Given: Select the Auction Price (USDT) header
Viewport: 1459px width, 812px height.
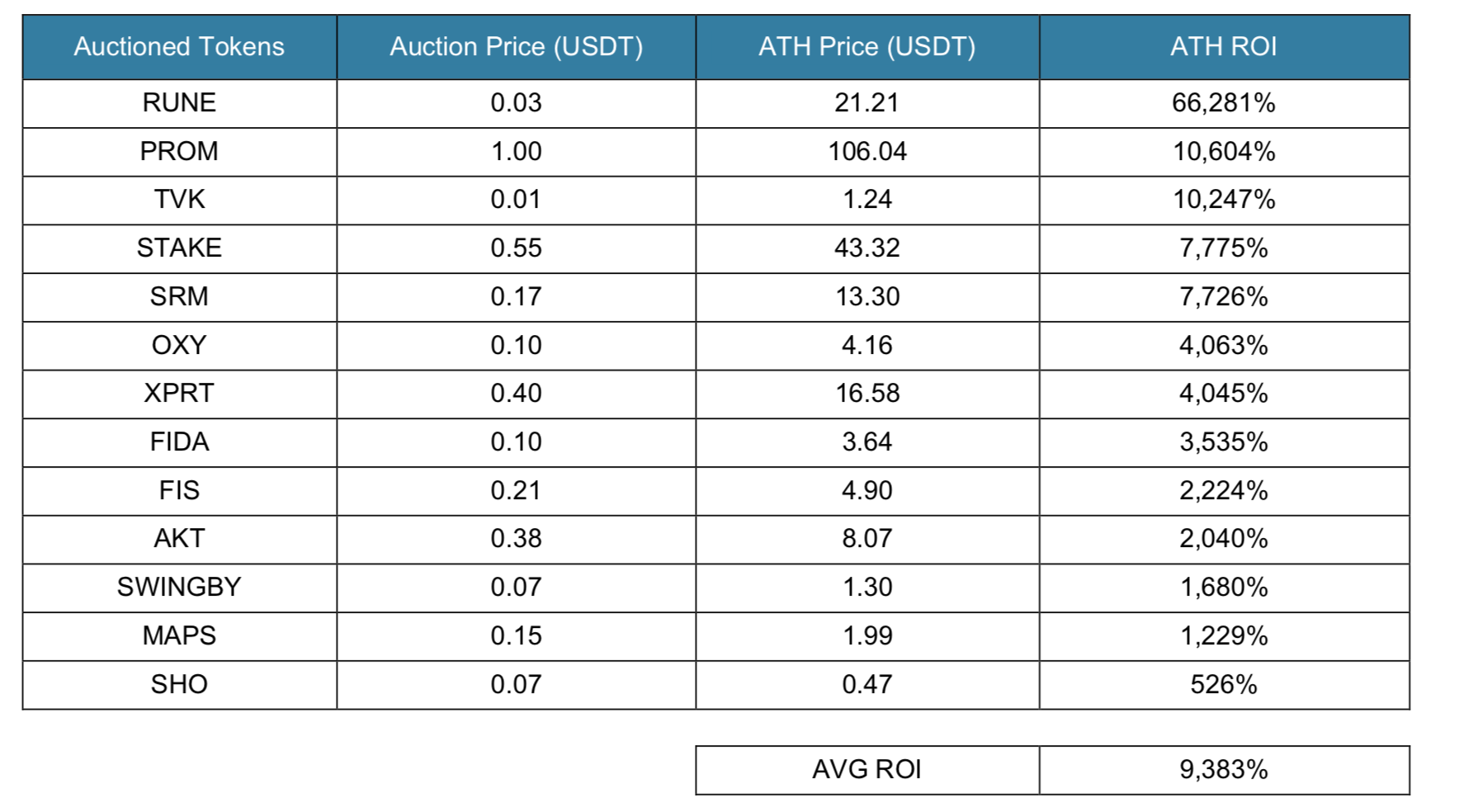Looking at the screenshot, I should 516,47.
